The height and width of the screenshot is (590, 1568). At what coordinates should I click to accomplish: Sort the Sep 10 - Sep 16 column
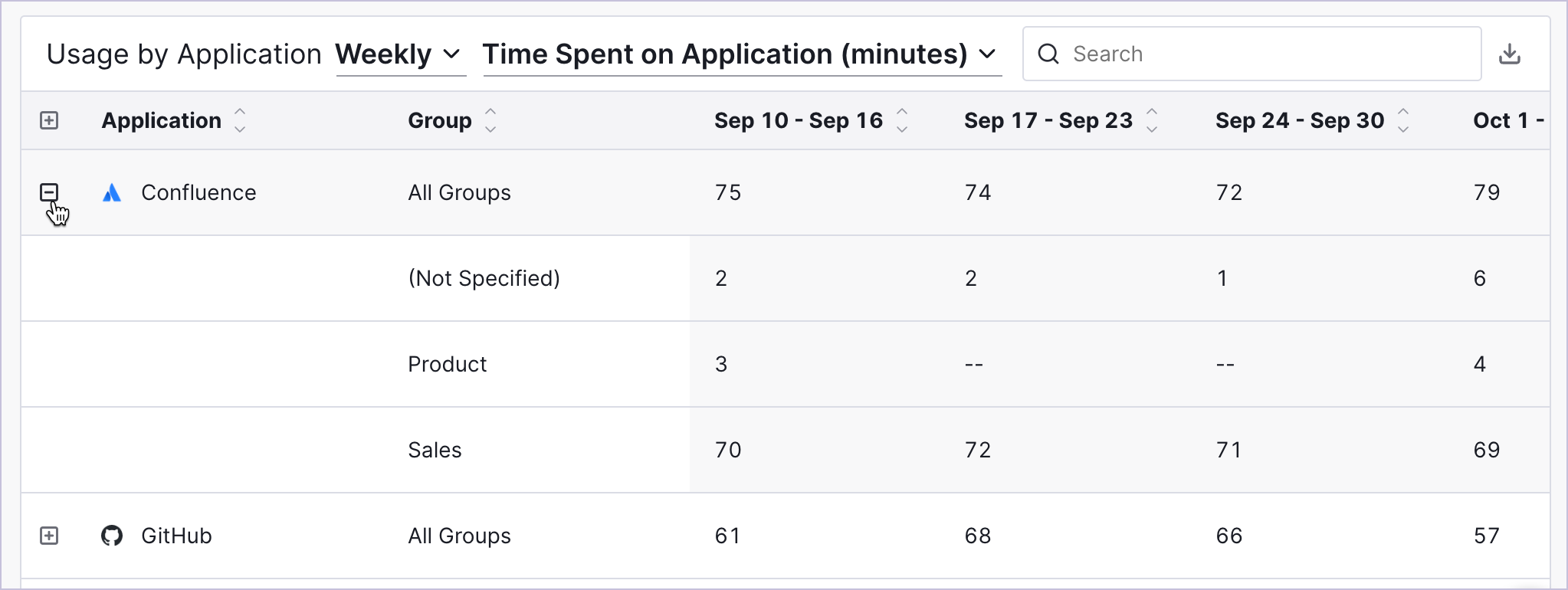click(902, 120)
